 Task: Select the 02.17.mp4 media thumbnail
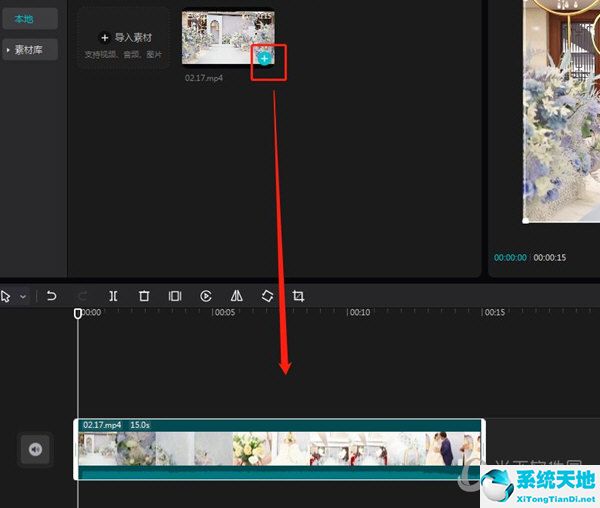[x=228, y=37]
